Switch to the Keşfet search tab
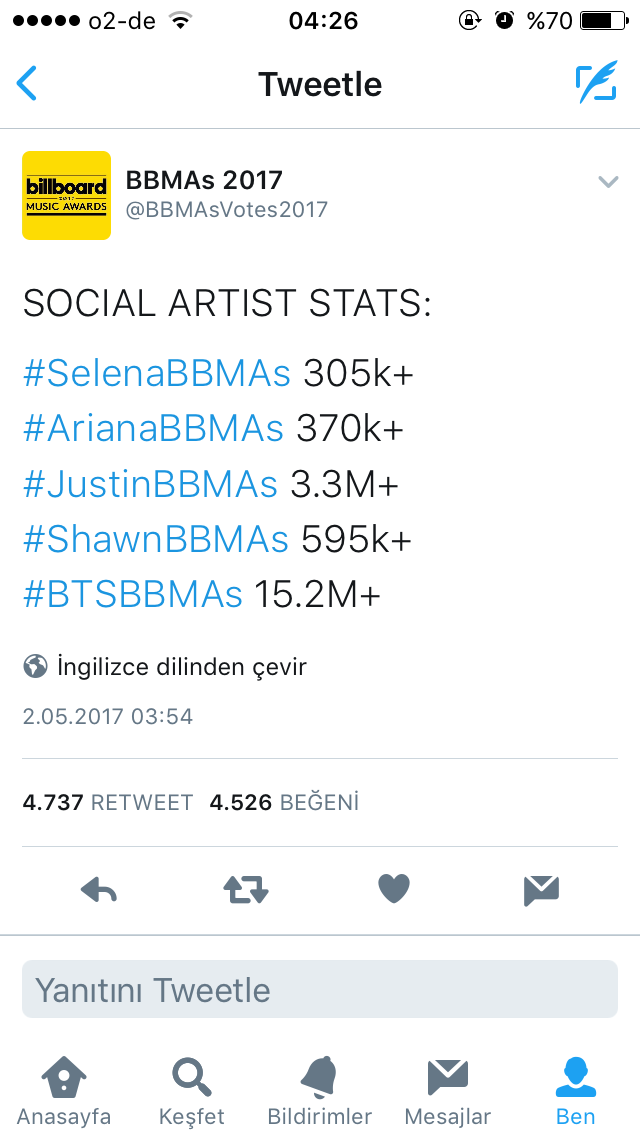 tap(192, 1092)
